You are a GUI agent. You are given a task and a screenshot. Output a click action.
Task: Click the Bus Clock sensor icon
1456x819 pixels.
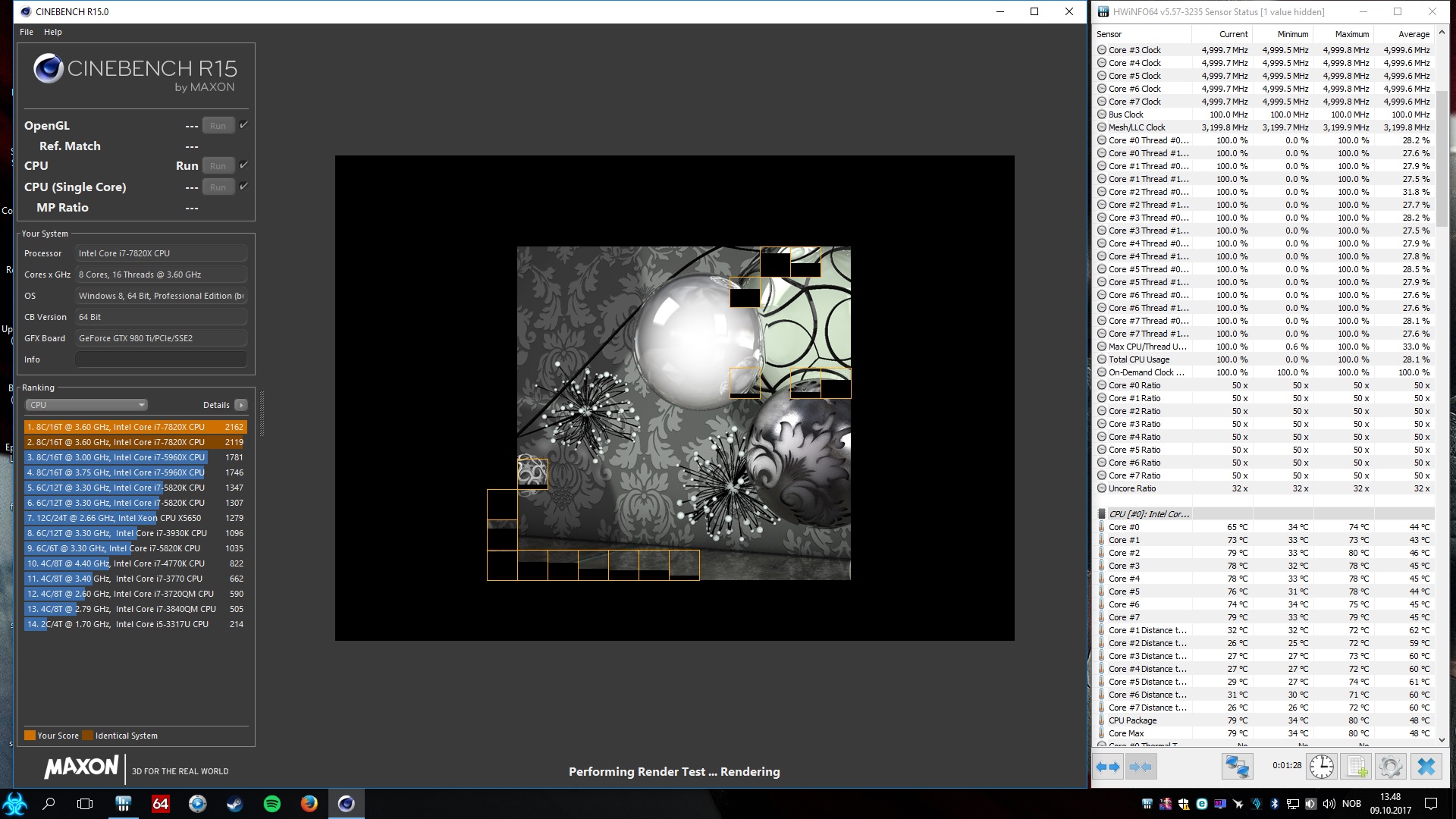click(x=1102, y=115)
